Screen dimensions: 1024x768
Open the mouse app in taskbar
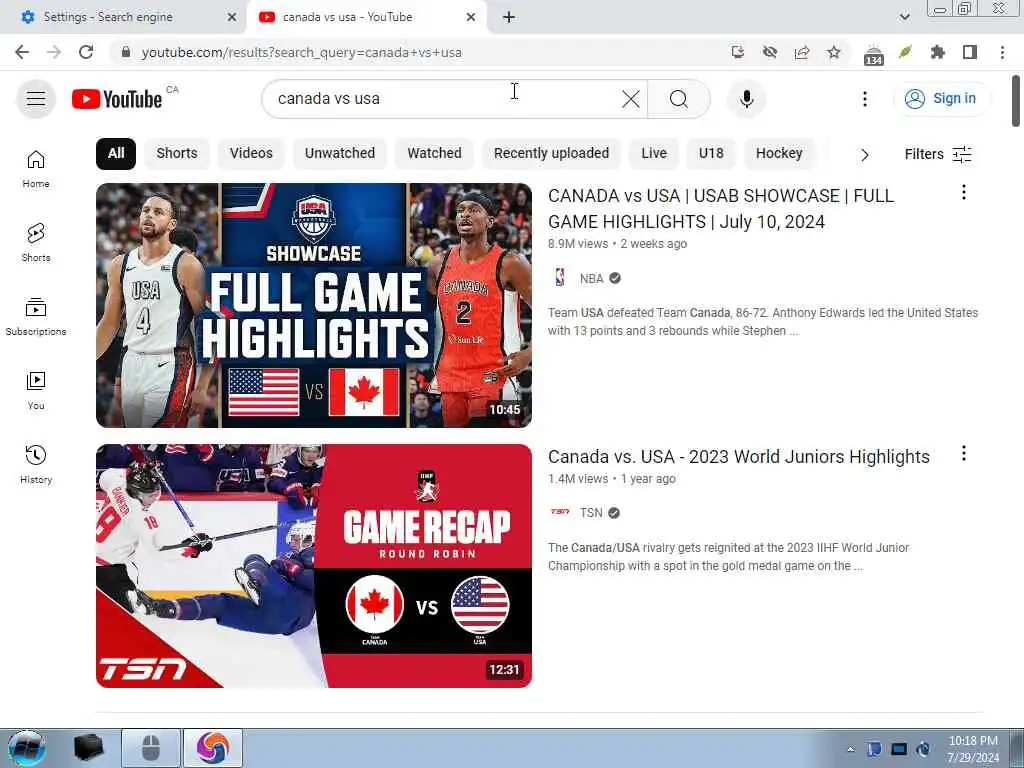click(x=151, y=748)
